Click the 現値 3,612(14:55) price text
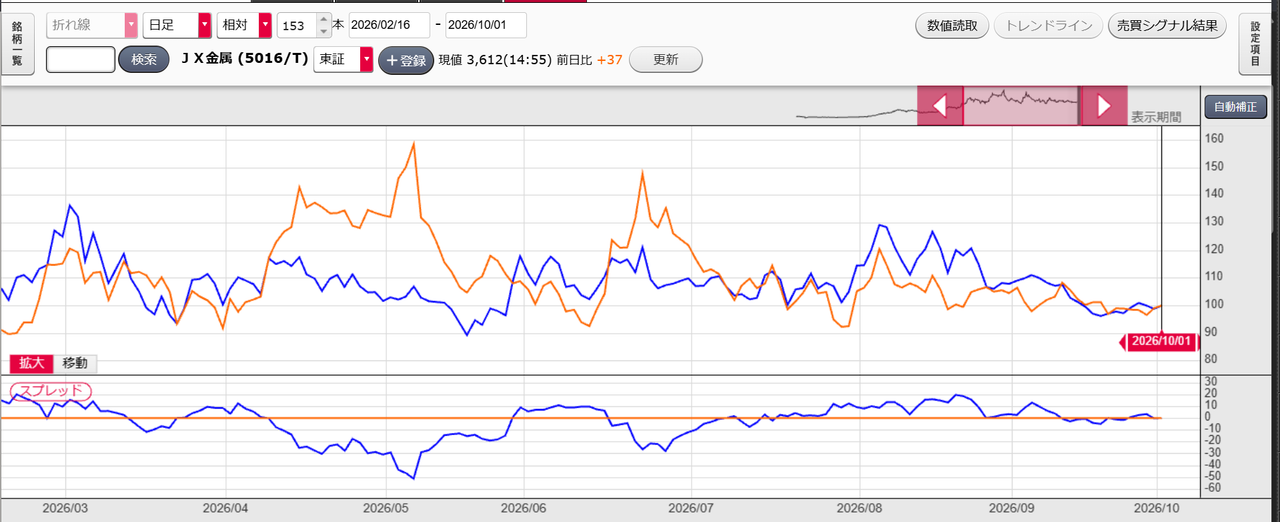 (x=495, y=60)
